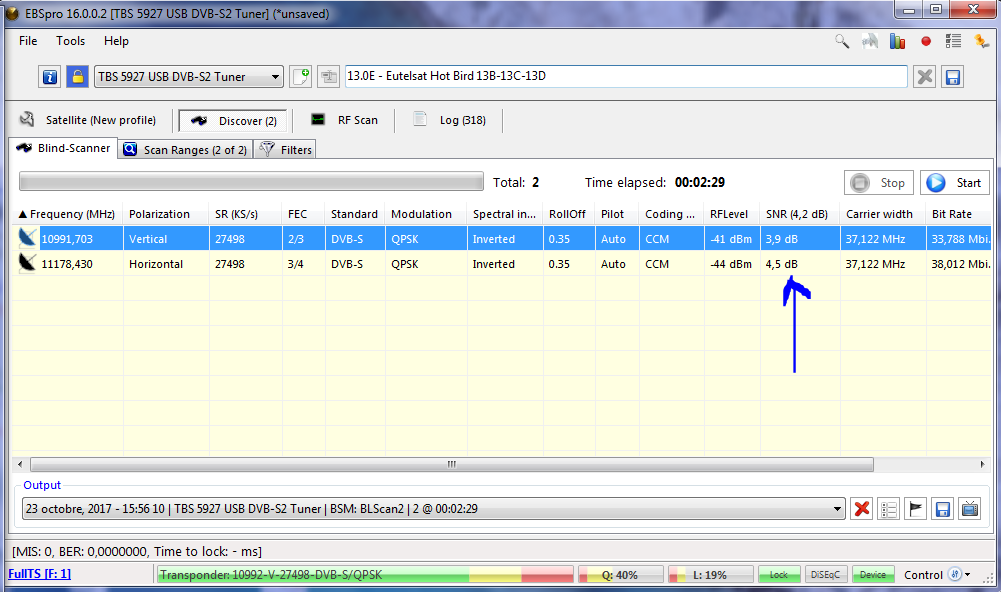This screenshot has width=1001, height=592.
Task: Click the bar chart icon in top toolbar
Action: pyautogui.click(x=898, y=41)
